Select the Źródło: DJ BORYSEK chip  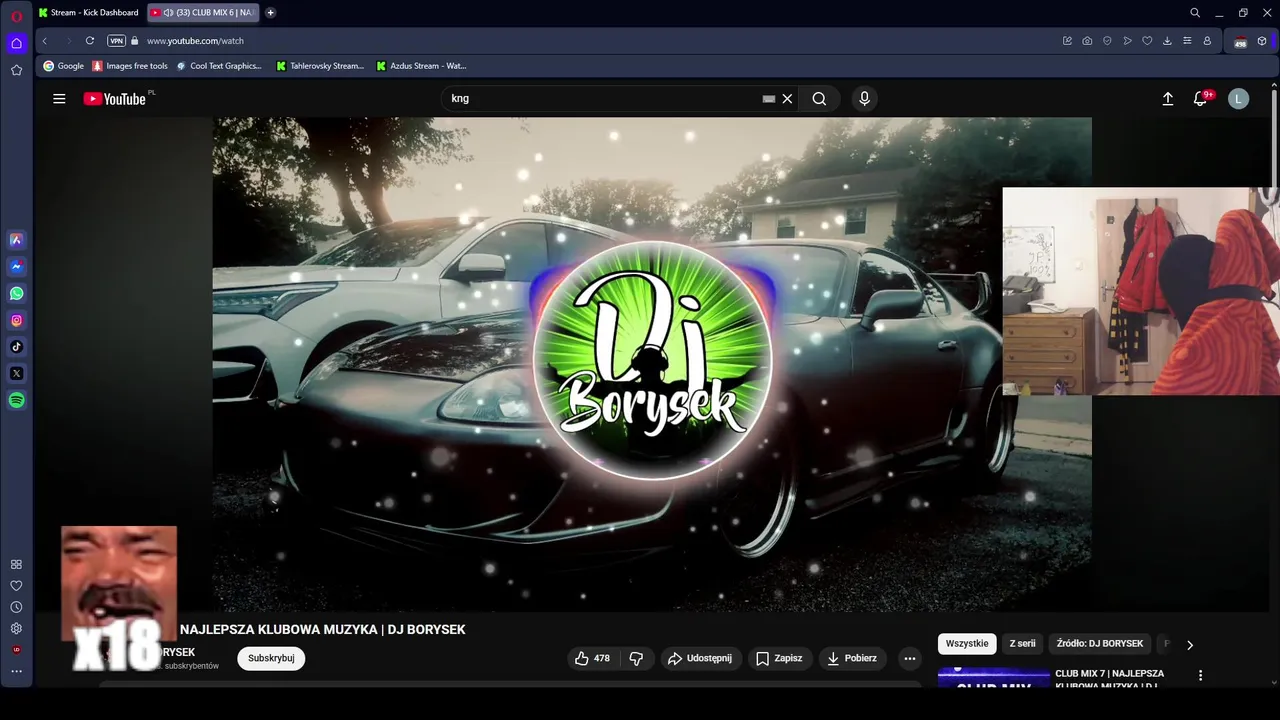[1099, 644]
